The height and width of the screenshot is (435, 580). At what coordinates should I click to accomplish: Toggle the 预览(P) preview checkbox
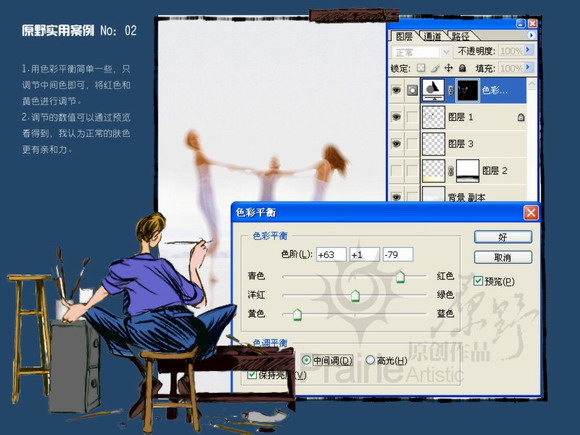[478, 281]
